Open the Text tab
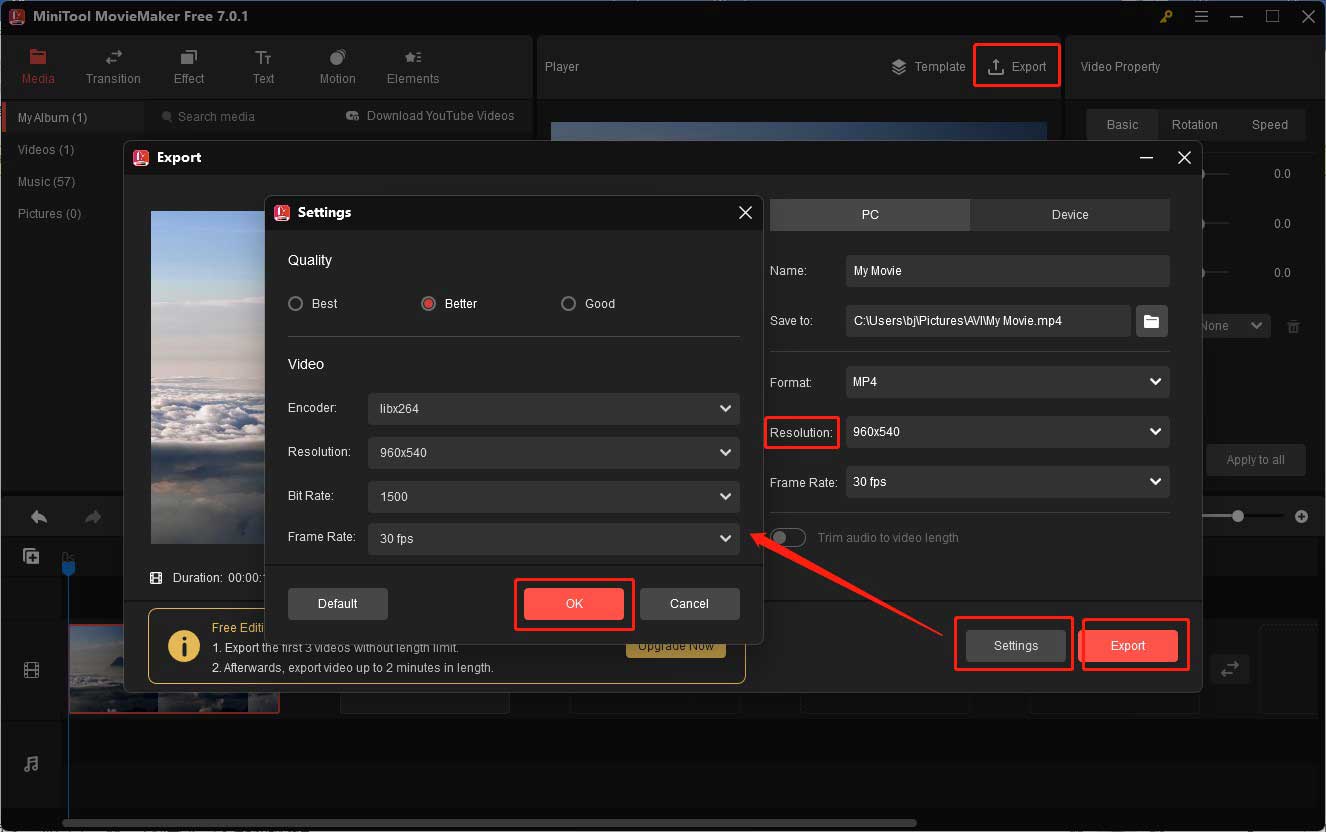Viewport: 1326px width, 832px height. (263, 66)
